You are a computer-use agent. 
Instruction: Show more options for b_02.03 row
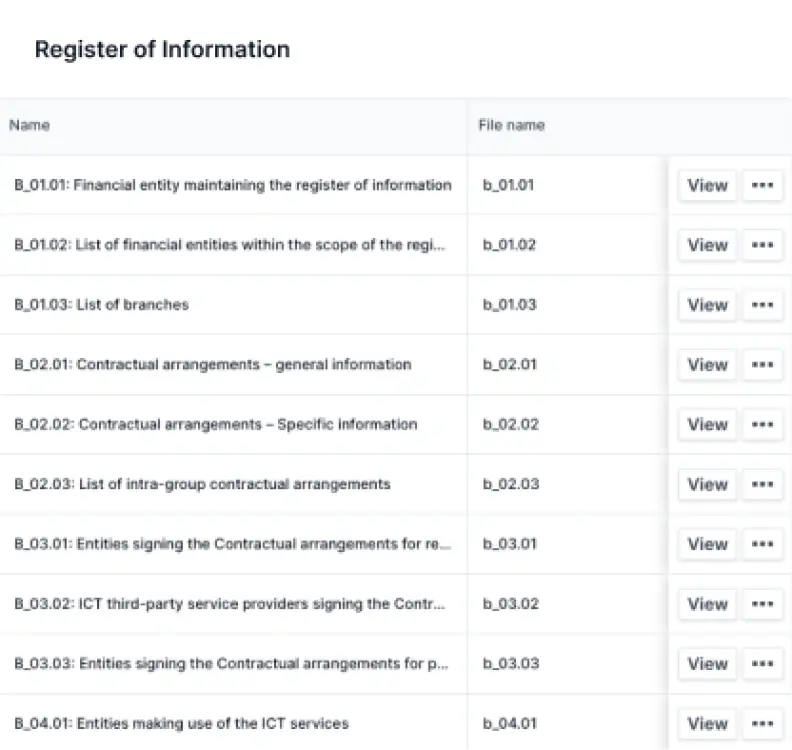762,485
